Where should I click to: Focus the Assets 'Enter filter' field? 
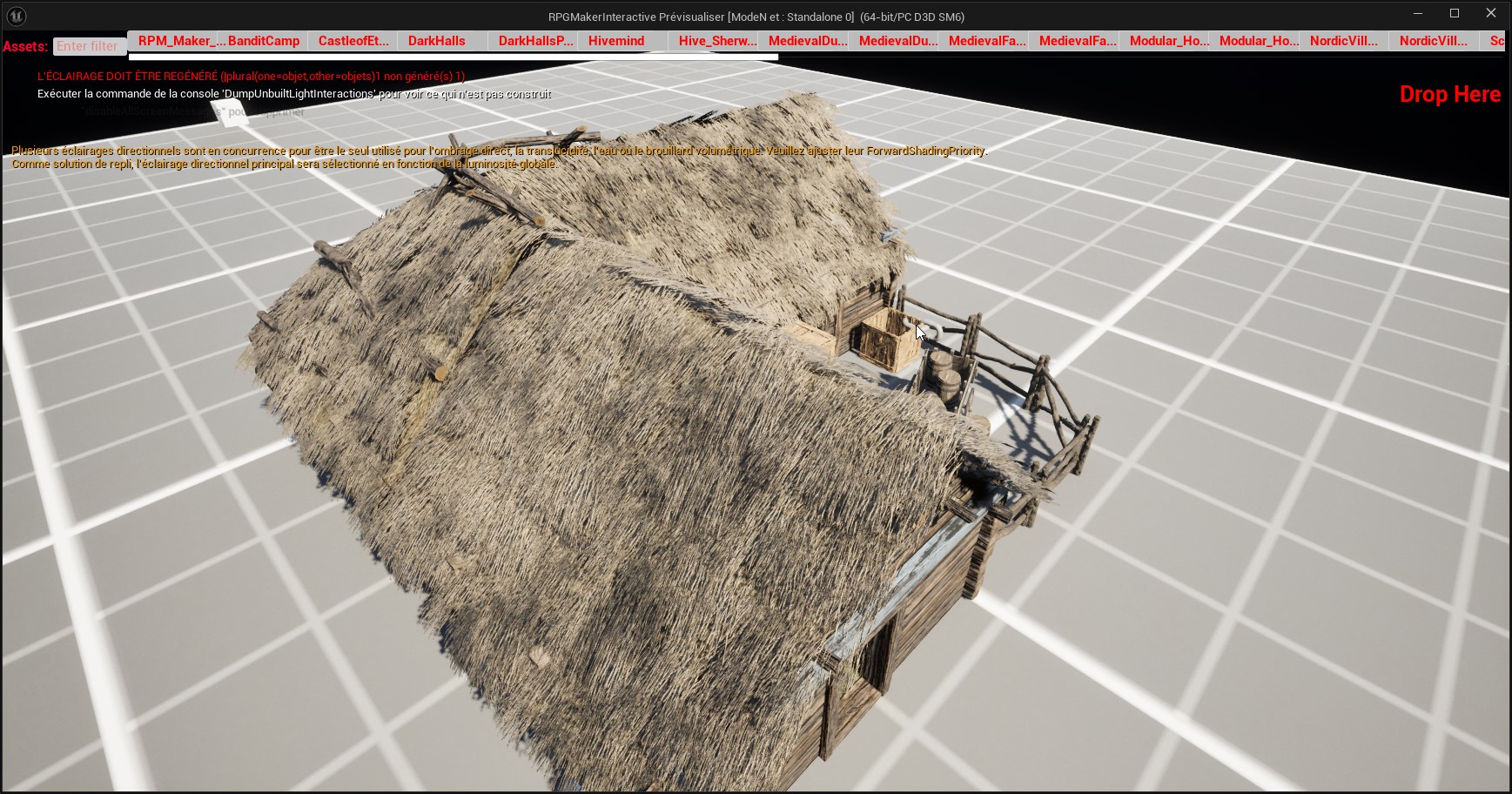click(x=89, y=46)
